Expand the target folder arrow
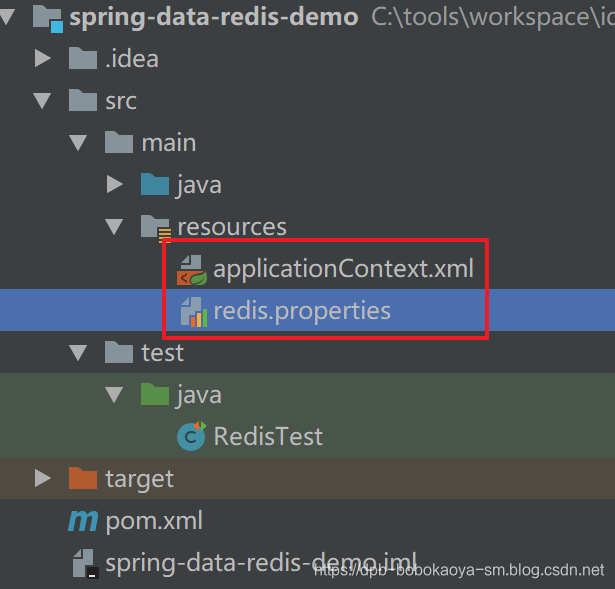Screen dimensions: 615x589 click(42, 478)
